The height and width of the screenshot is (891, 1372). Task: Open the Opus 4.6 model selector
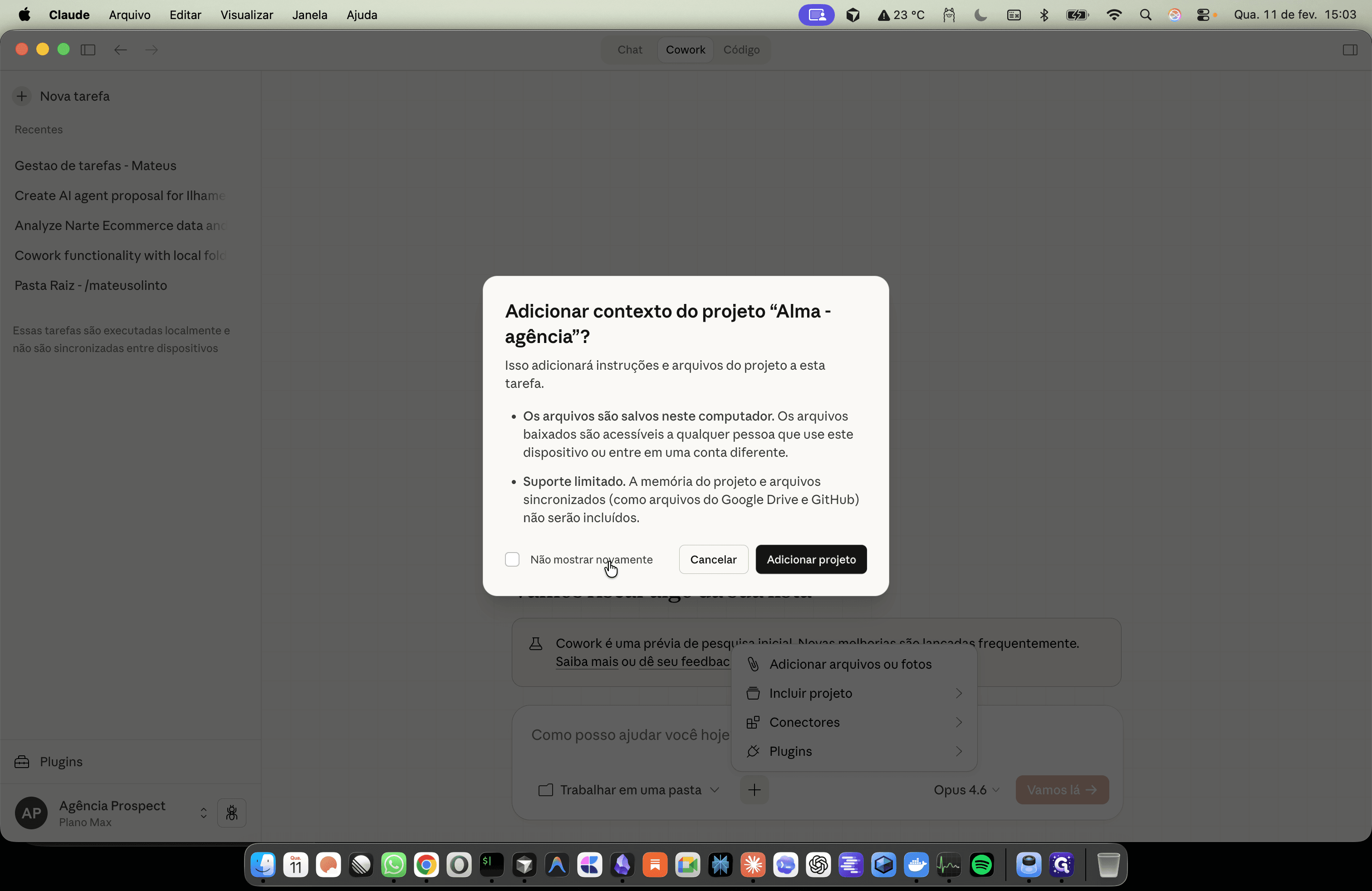coord(966,789)
